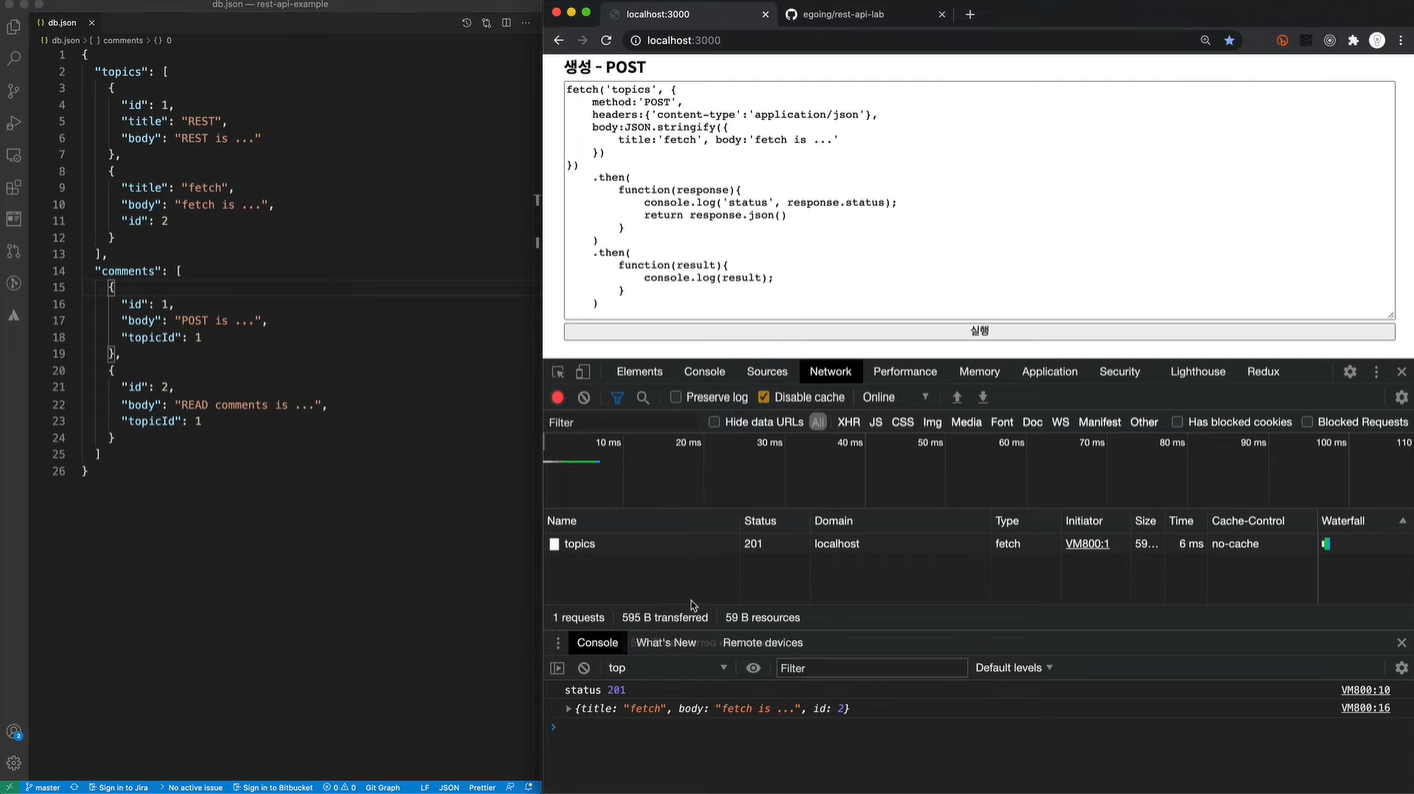Open the What's New drawer tab
Screen dimensions: 1414x794
click(666, 643)
